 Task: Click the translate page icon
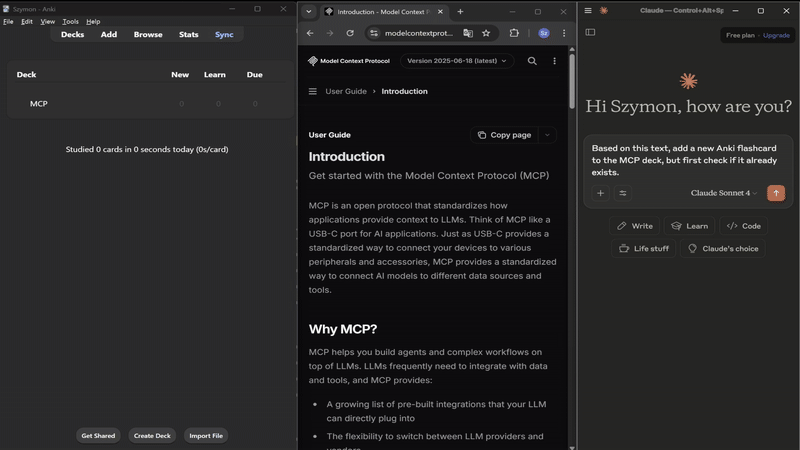pyautogui.click(x=468, y=33)
